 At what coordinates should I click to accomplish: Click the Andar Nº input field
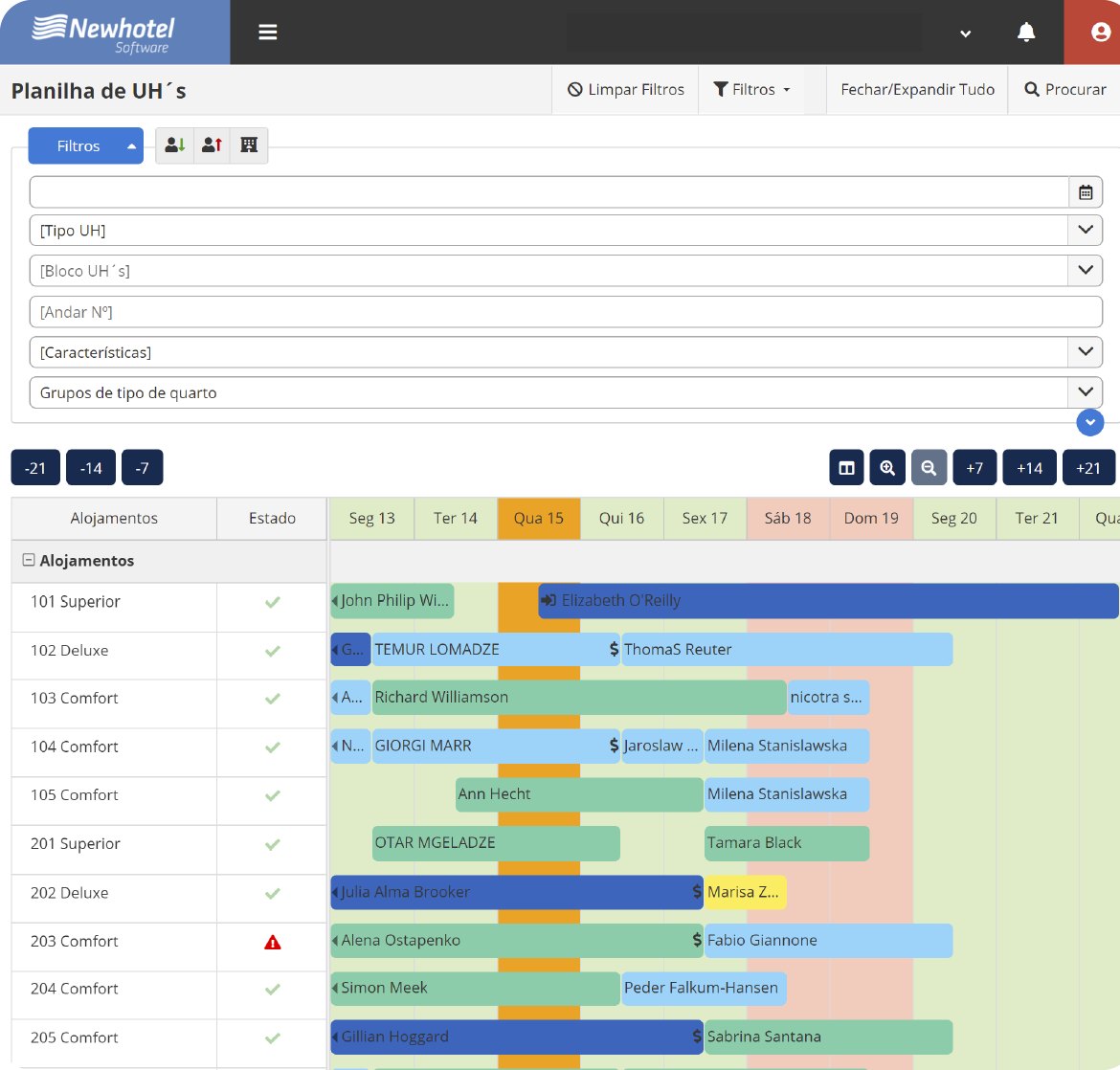point(566,312)
